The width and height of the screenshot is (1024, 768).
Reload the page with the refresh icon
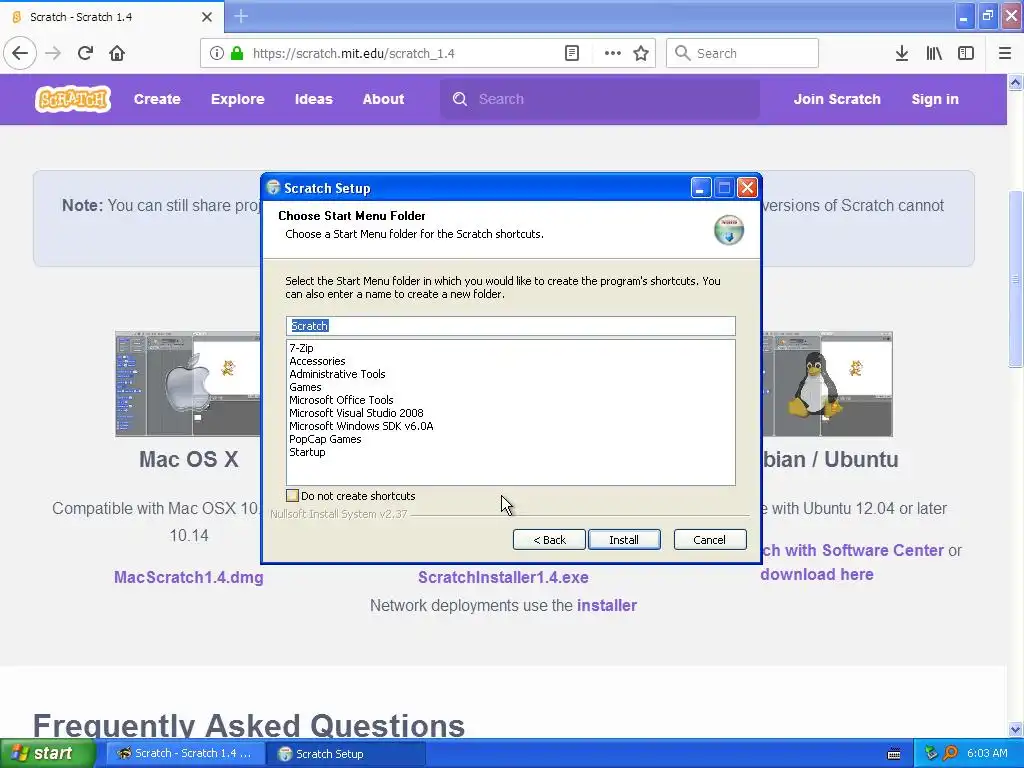tap(85, 53)
